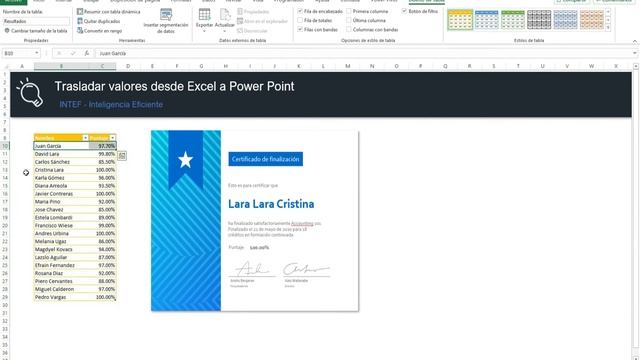
Task: Click the Quitar duplicados icon
Action: pos(80,21)
